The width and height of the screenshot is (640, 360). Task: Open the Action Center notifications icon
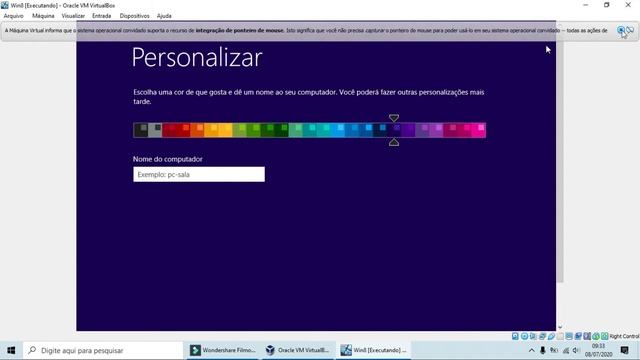click(624, 350)
